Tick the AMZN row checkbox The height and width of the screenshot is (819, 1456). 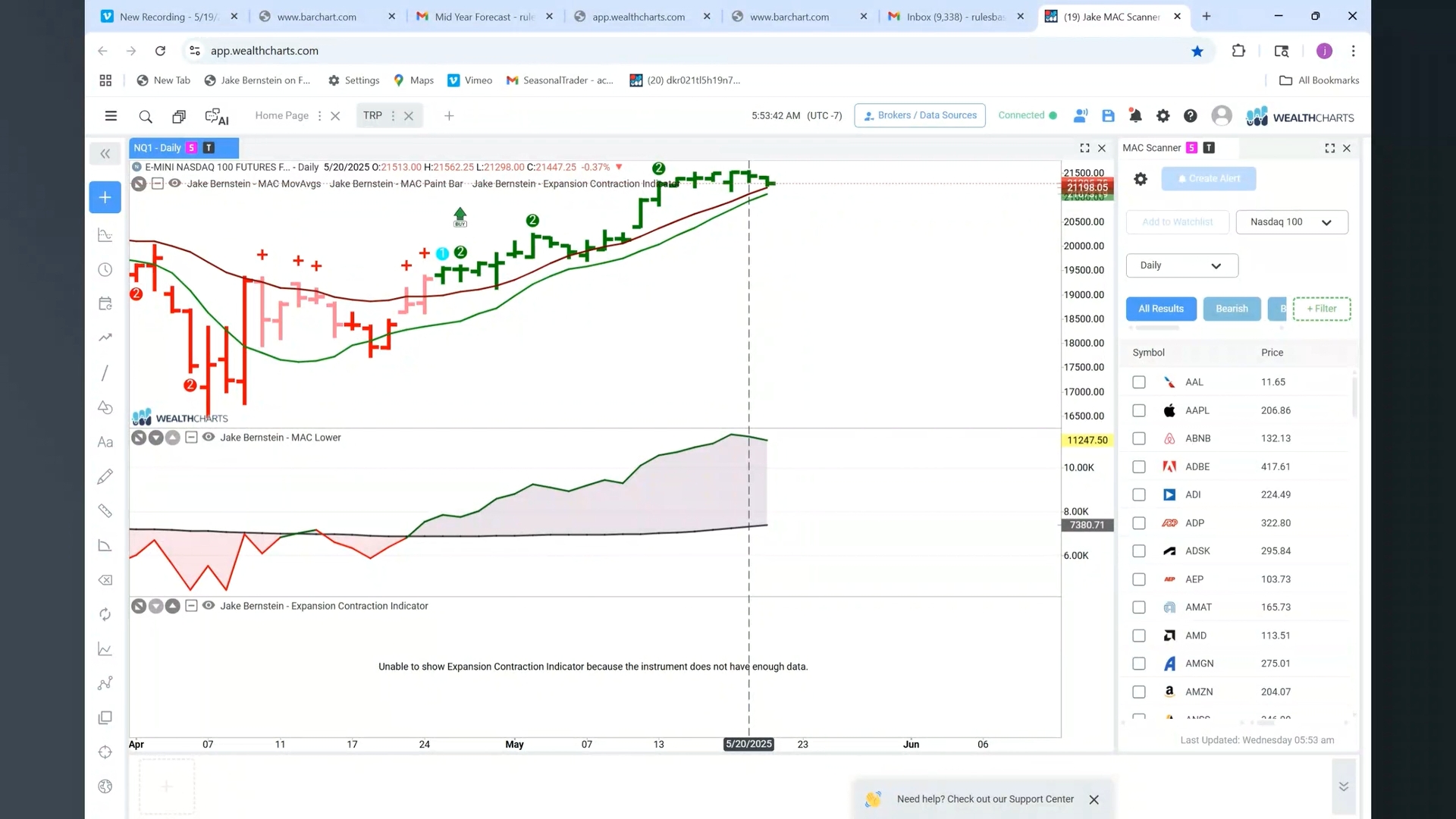pyautogui.click(x=1138, y=692)
